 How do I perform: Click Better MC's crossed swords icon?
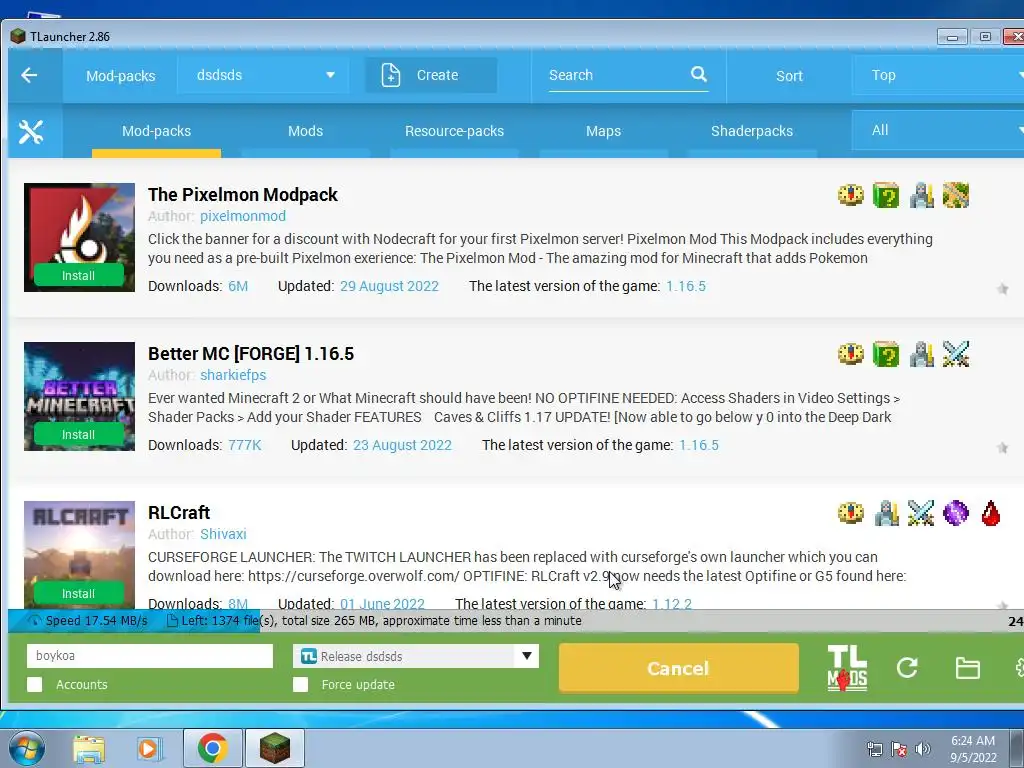(x=955, y=354)
